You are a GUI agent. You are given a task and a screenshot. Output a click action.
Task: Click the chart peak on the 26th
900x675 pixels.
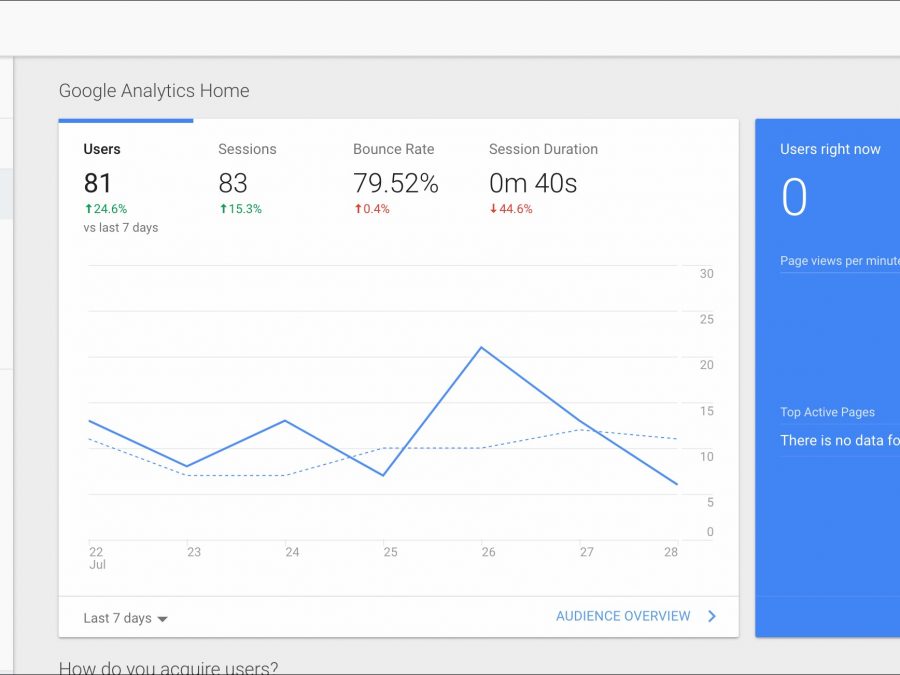[481, 348]
